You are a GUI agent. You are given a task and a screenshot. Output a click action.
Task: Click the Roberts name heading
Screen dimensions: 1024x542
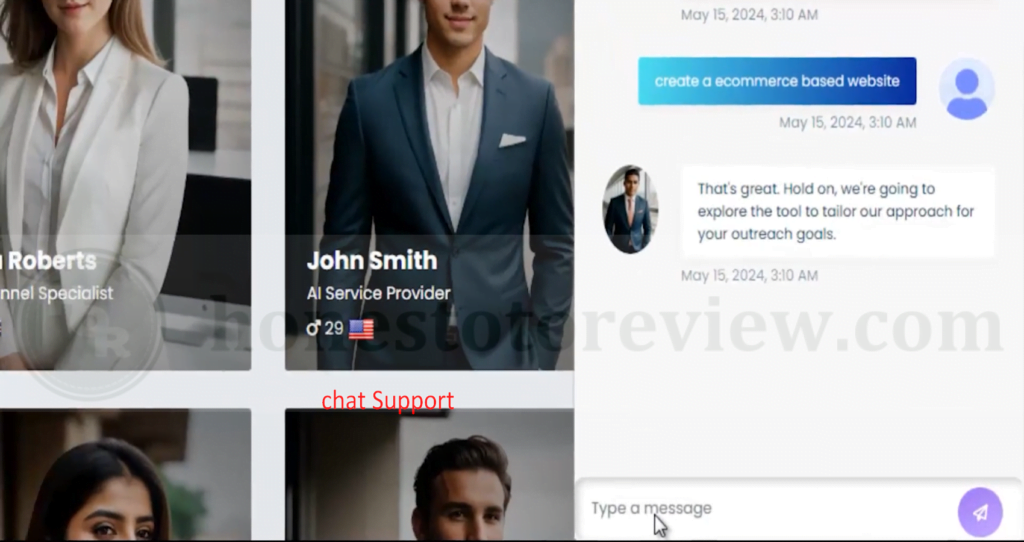[51, 261]
